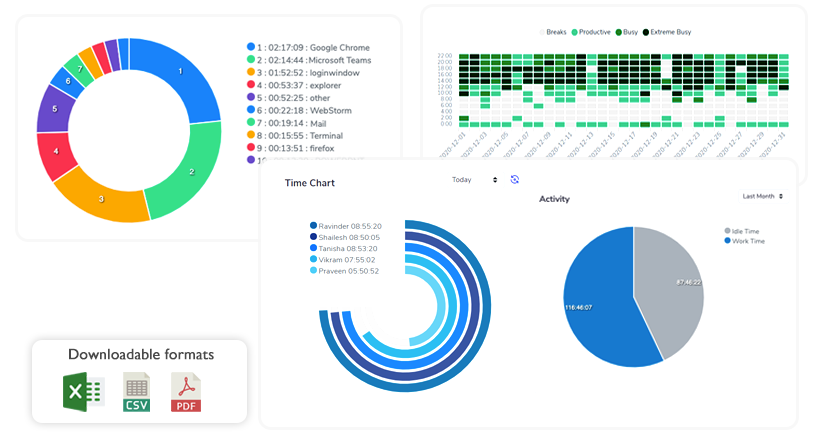Download report as Excel file icon

pyautogui.click(x=83, y=392)
